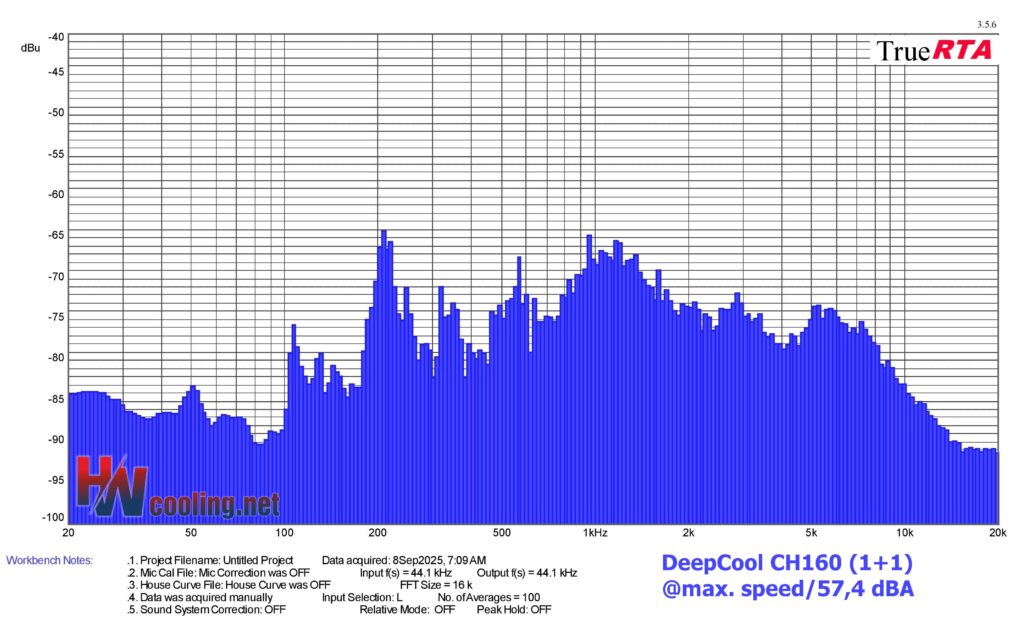Click the 1kHz frequency axis label
The image size is (1024, 624).
click(593, 532)
